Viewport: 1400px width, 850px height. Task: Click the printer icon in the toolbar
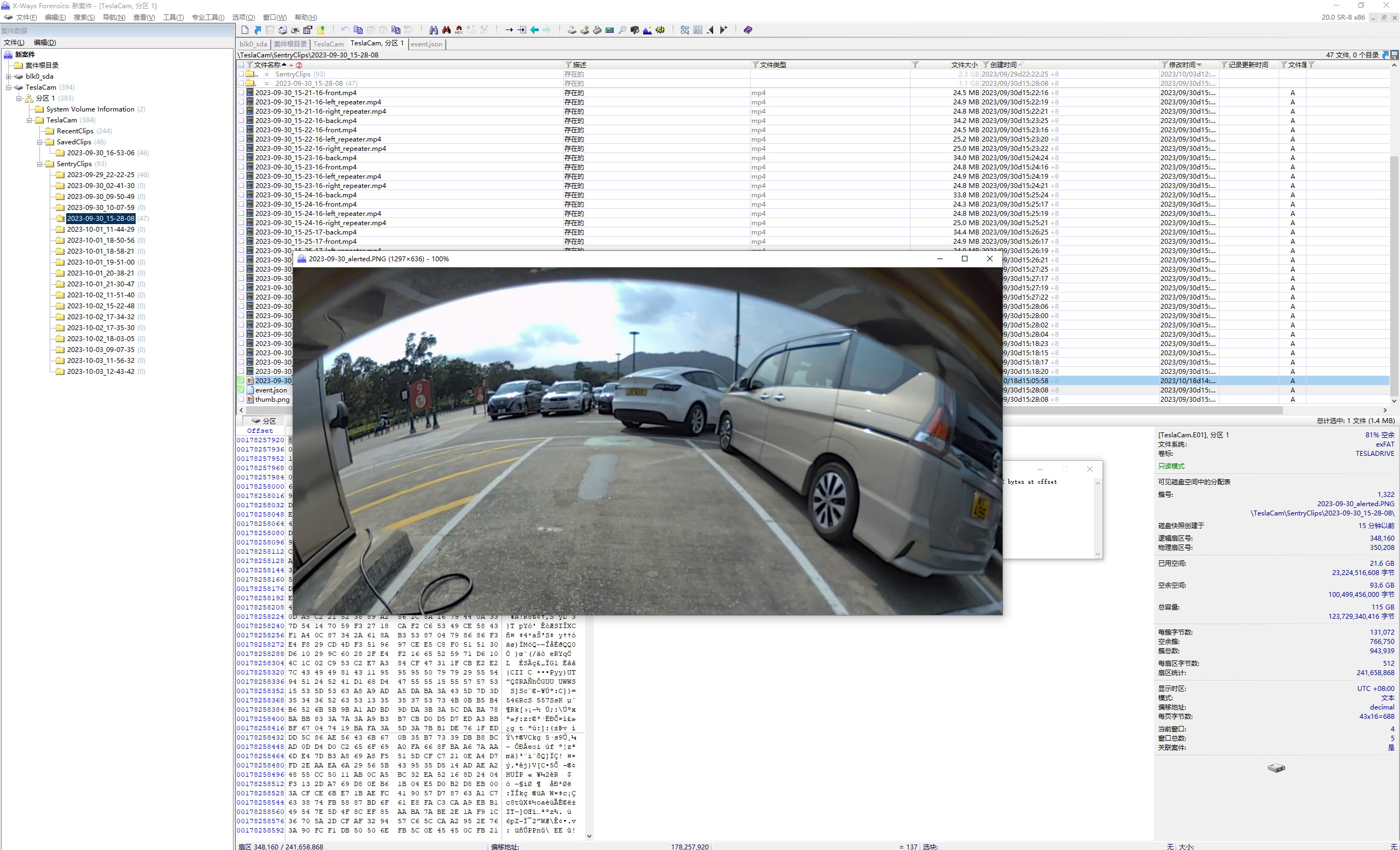(x=295, y=30)
